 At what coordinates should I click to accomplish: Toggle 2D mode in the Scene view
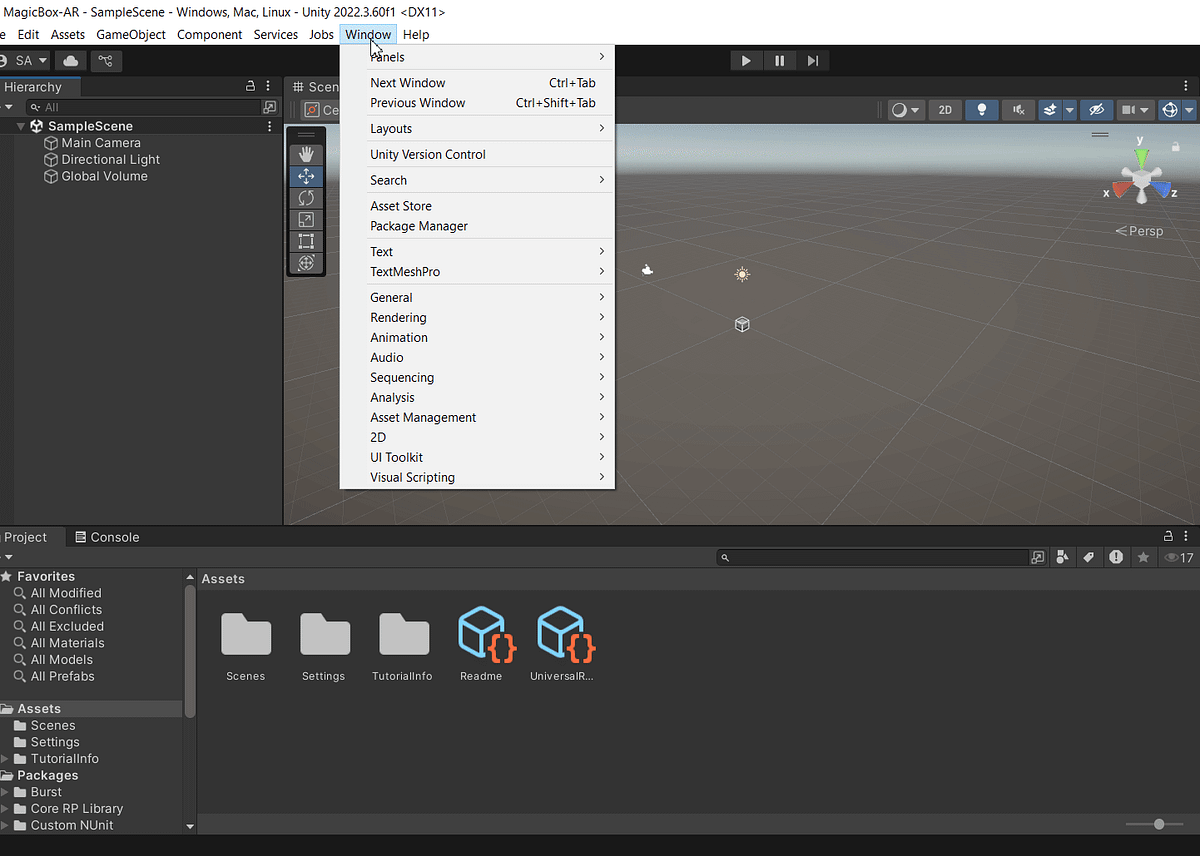pyautogui.click(x=945, y=110)
